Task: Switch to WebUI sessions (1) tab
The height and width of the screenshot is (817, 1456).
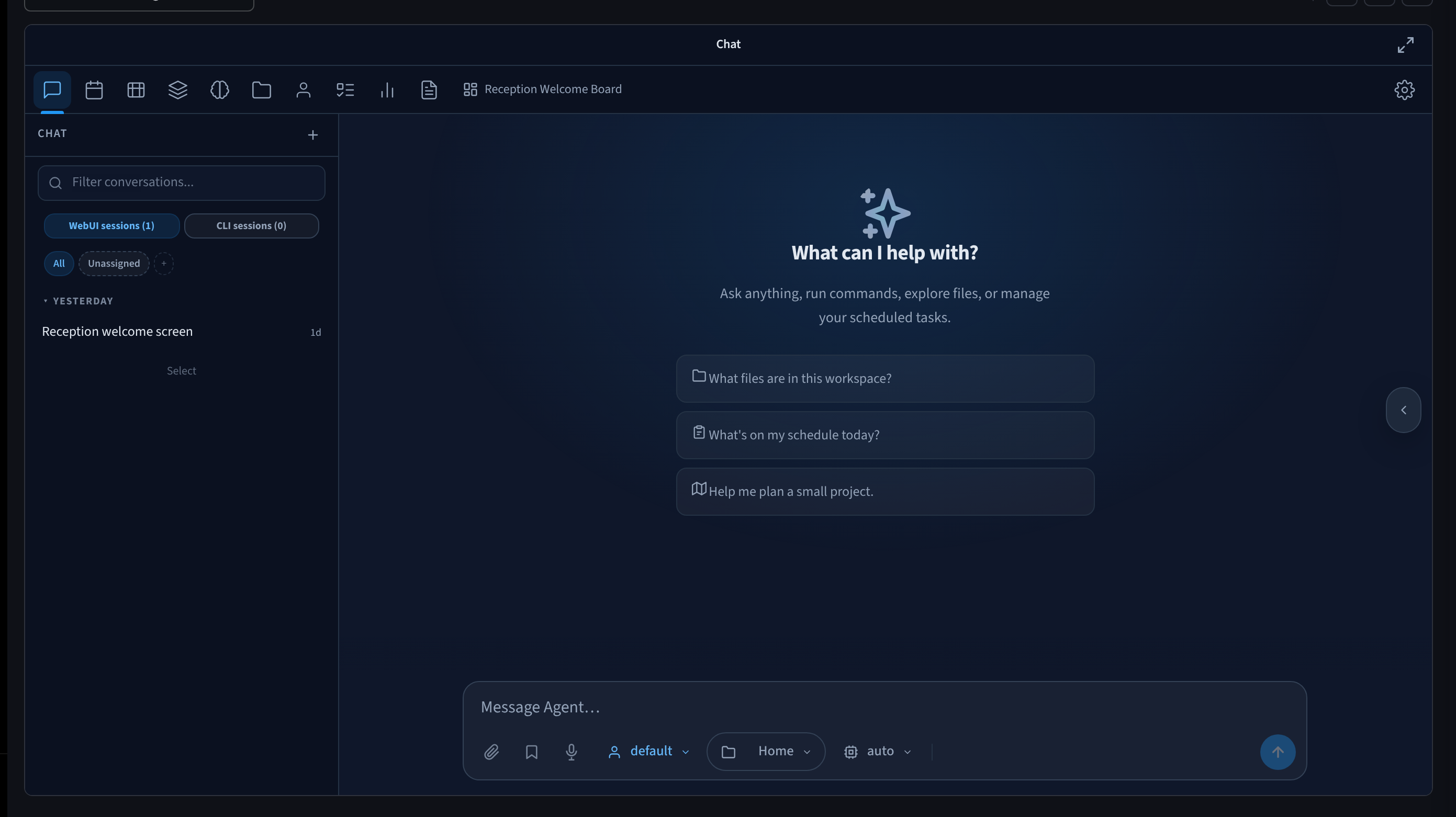Action: (111, 225)
